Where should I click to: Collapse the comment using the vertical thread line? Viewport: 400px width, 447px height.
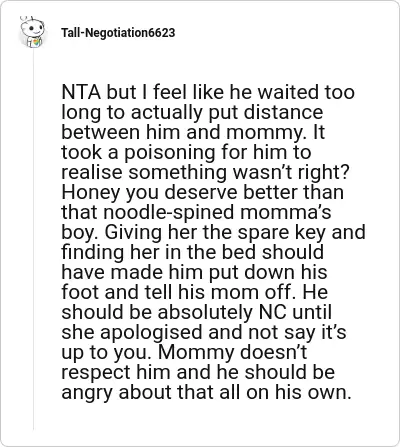pos(33,239)
